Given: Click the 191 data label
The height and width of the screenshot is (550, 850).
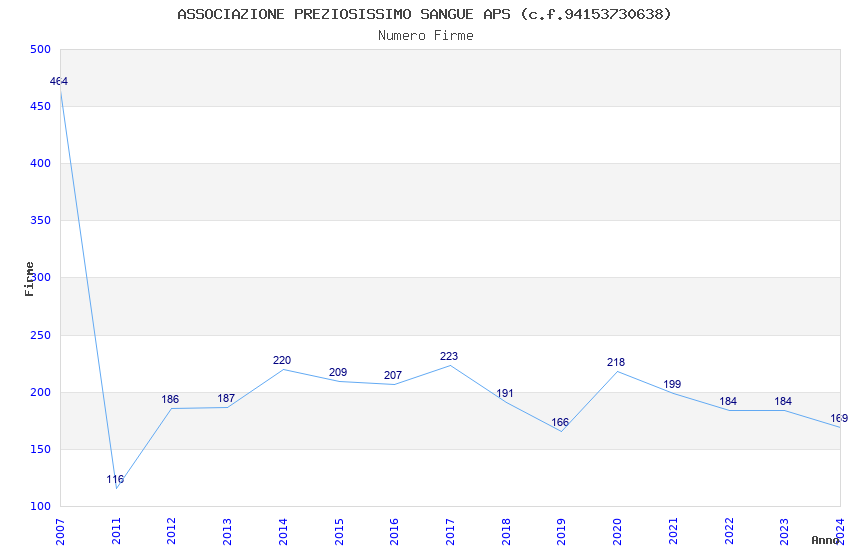Looking at the screenshot, I should (x=505, y=393).
